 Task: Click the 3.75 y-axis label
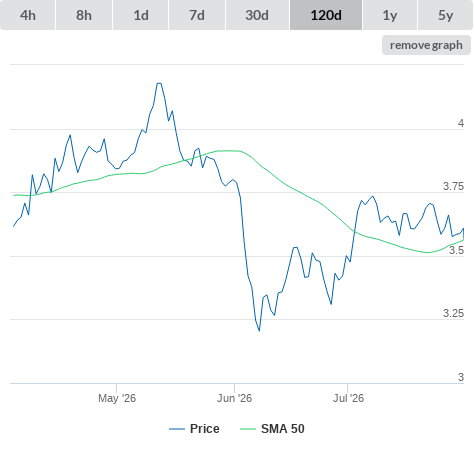(x=453, y=186)
